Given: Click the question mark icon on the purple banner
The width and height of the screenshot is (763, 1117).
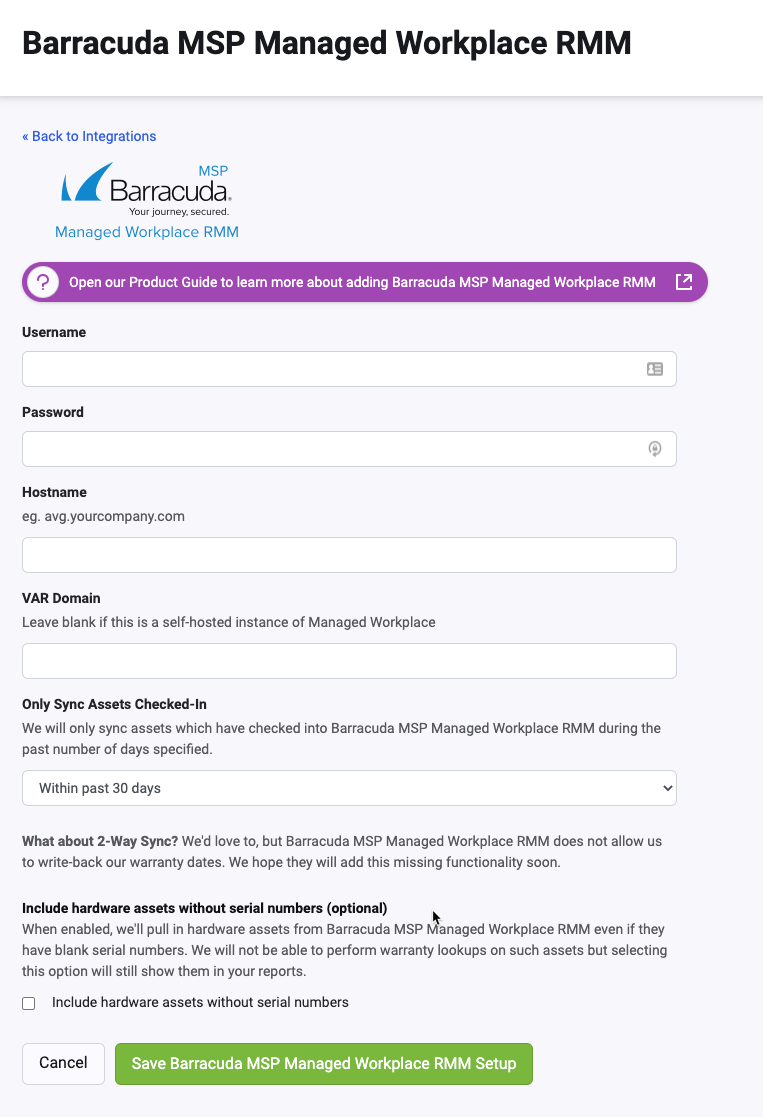Looking at the screenshot, I should 42,282.
